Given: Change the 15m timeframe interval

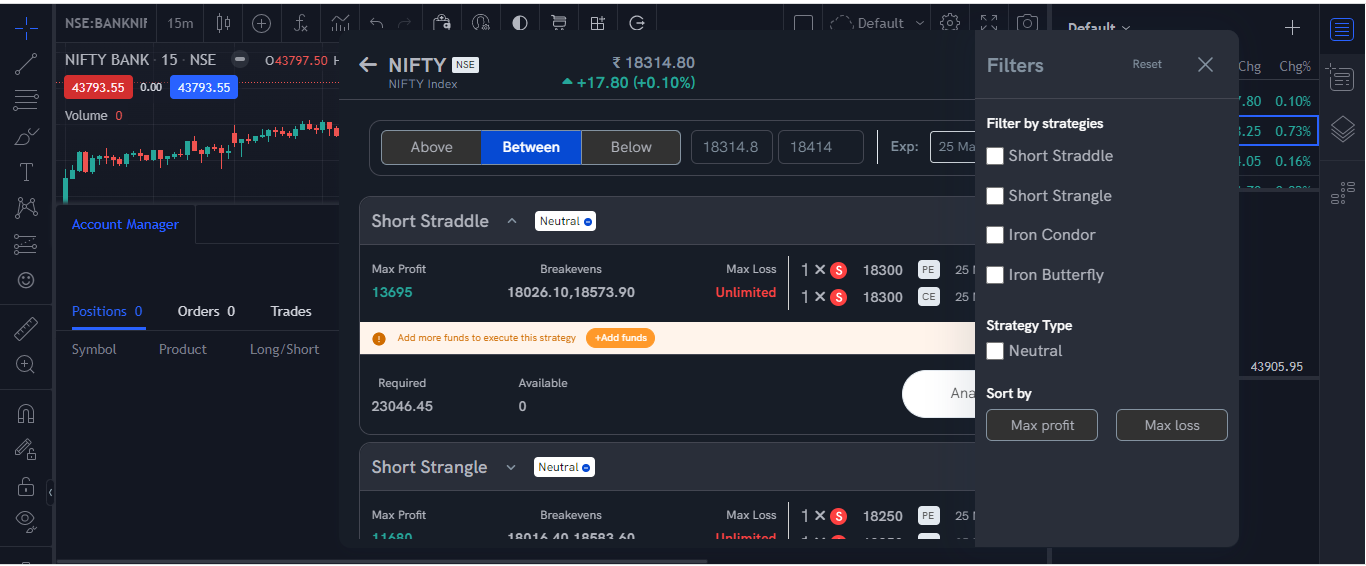Looking at the screenshot, I should 180,23.
